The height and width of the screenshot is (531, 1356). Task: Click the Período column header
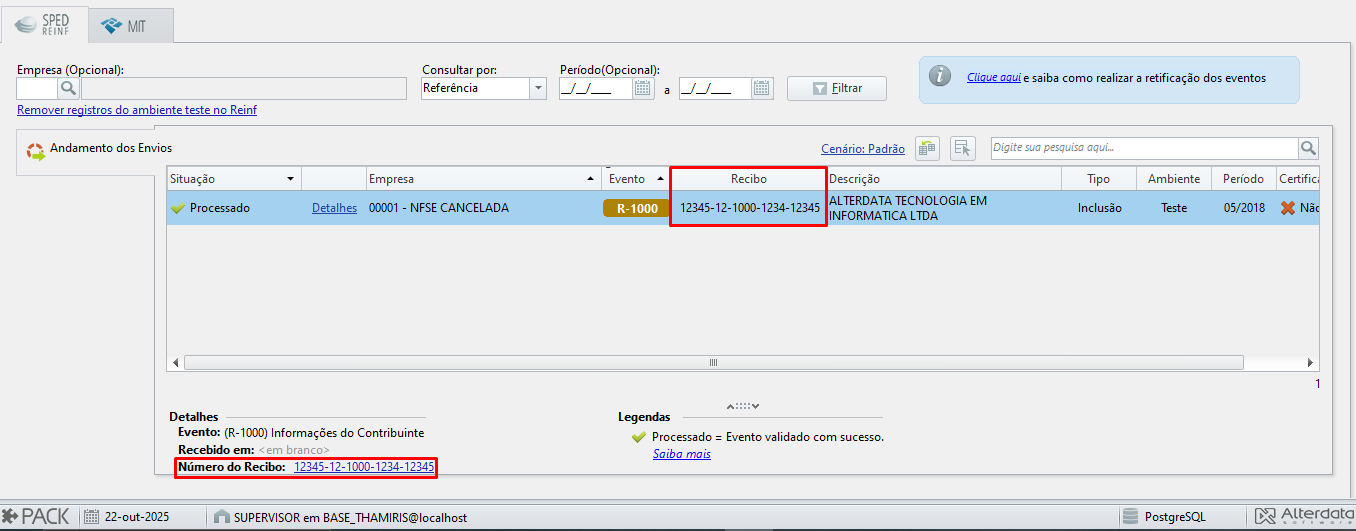pos(1243,179)
